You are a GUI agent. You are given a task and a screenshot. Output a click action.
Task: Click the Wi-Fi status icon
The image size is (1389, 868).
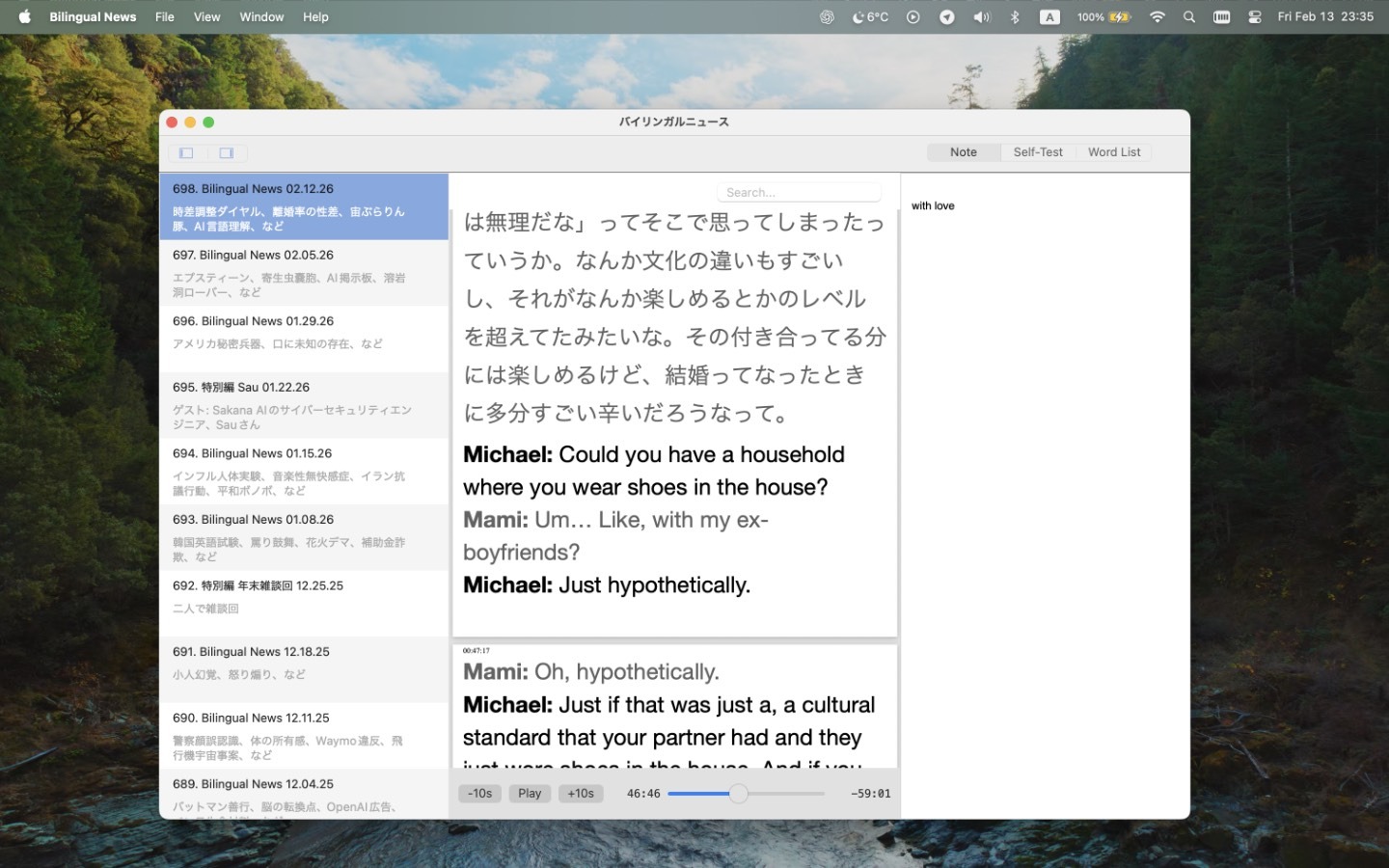[x=1157, y=17]
